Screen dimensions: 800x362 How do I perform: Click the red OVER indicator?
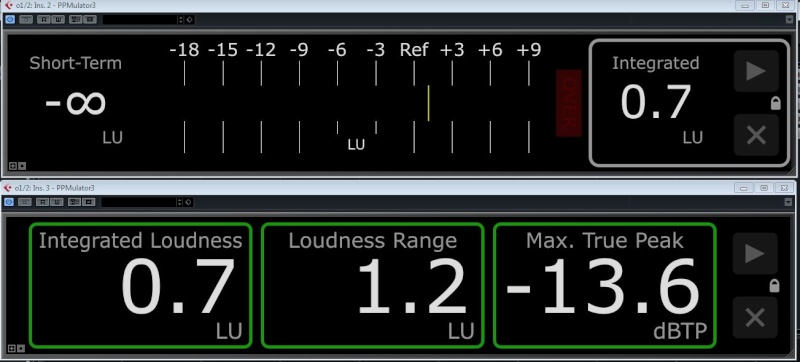[x=568, y=103]
